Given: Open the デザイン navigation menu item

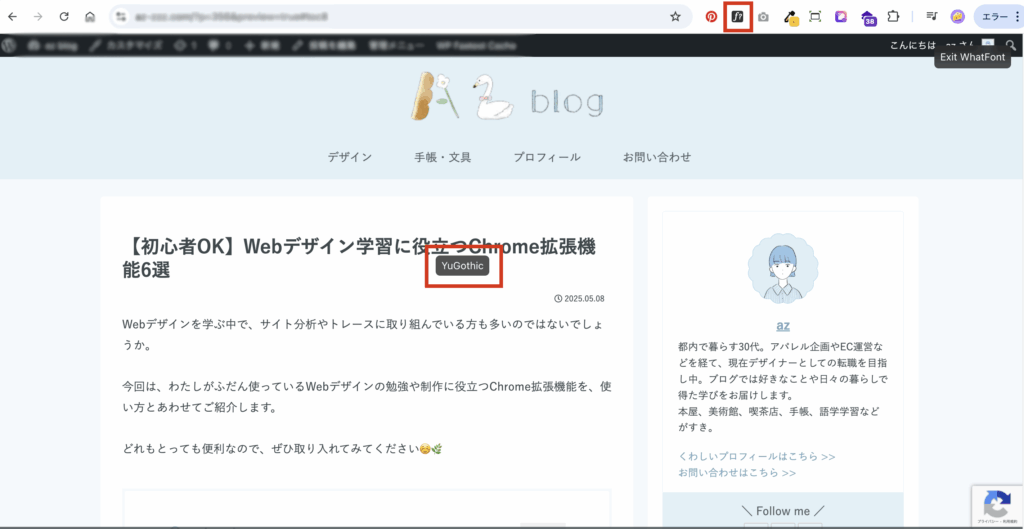Looking at the screenshot, I should pos(349,157).
